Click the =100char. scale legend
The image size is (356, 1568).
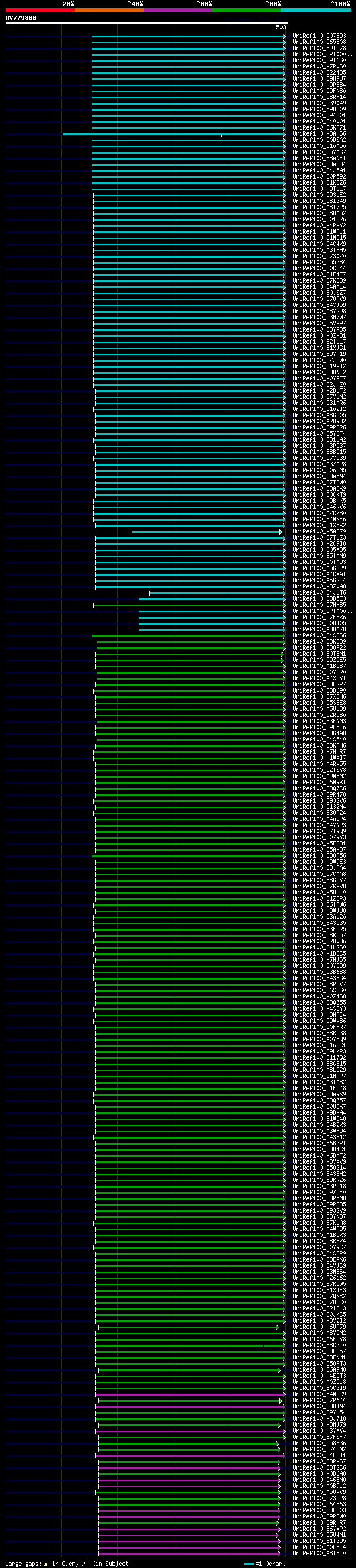pos(265,1564)
